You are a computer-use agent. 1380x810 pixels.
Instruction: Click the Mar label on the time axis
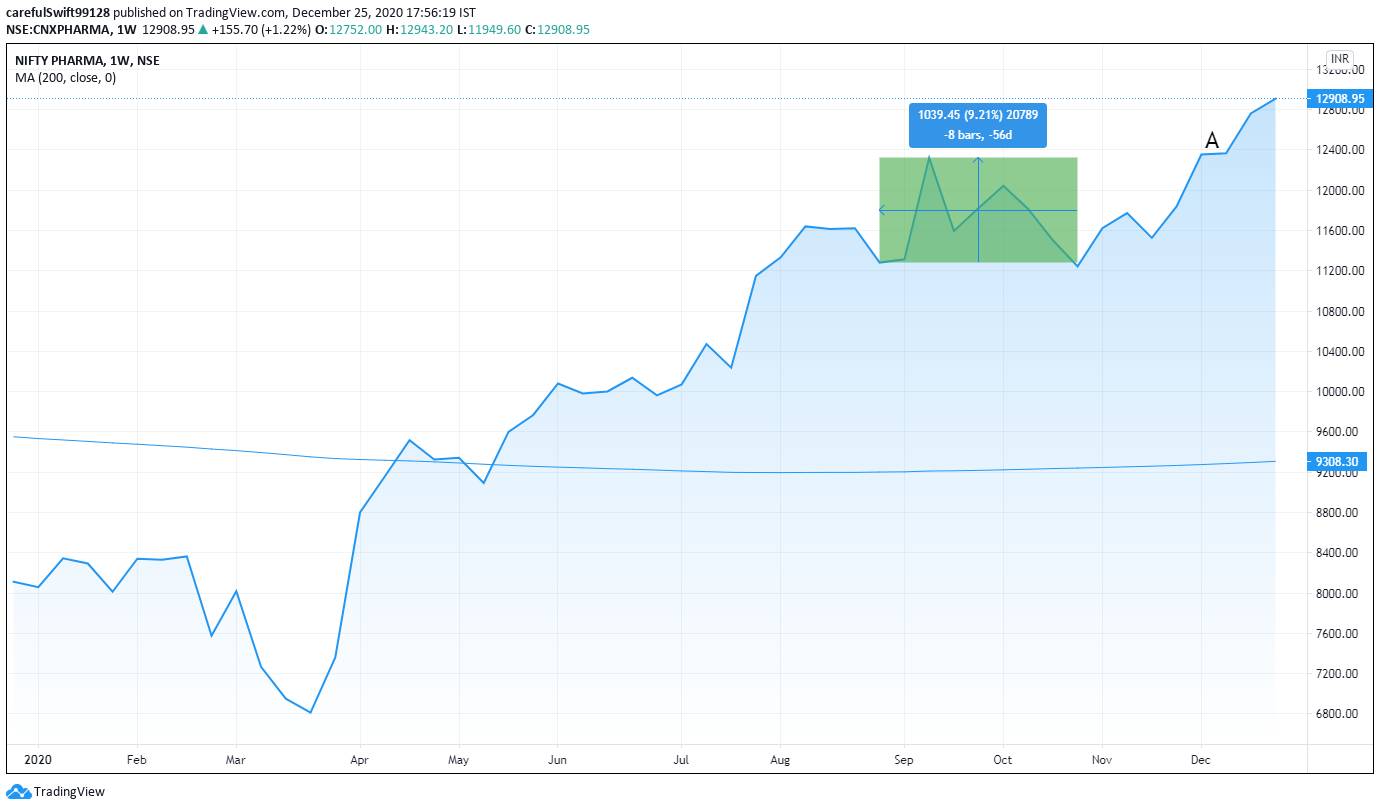click(236, 760)
